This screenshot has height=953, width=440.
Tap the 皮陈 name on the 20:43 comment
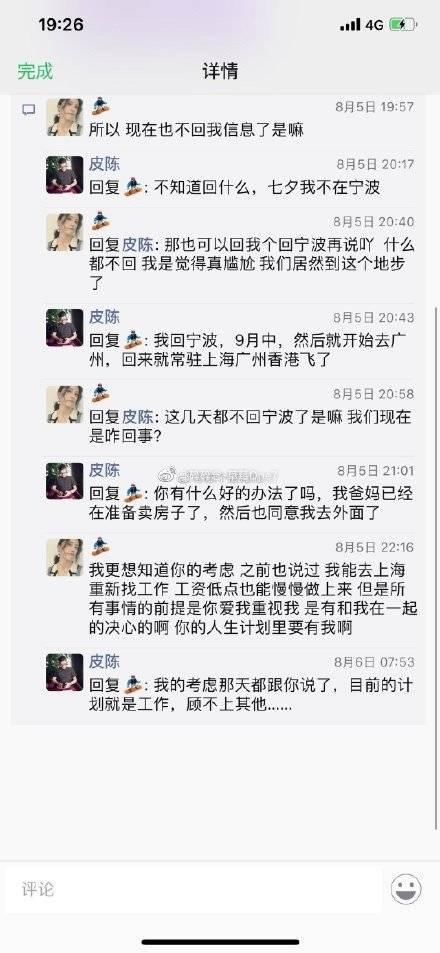pyautogui.click(x=105, y=317)
